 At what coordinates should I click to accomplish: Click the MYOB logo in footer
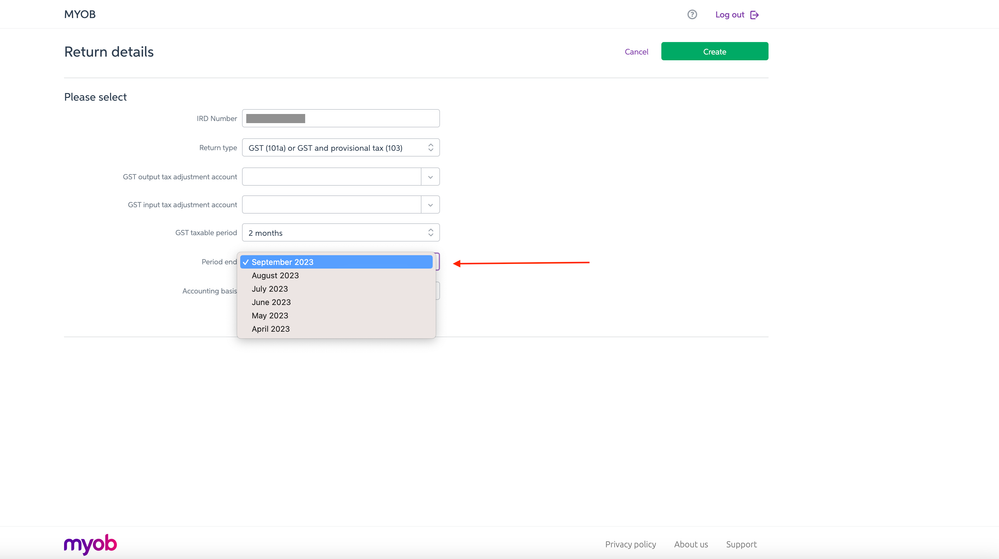(90, 544)
